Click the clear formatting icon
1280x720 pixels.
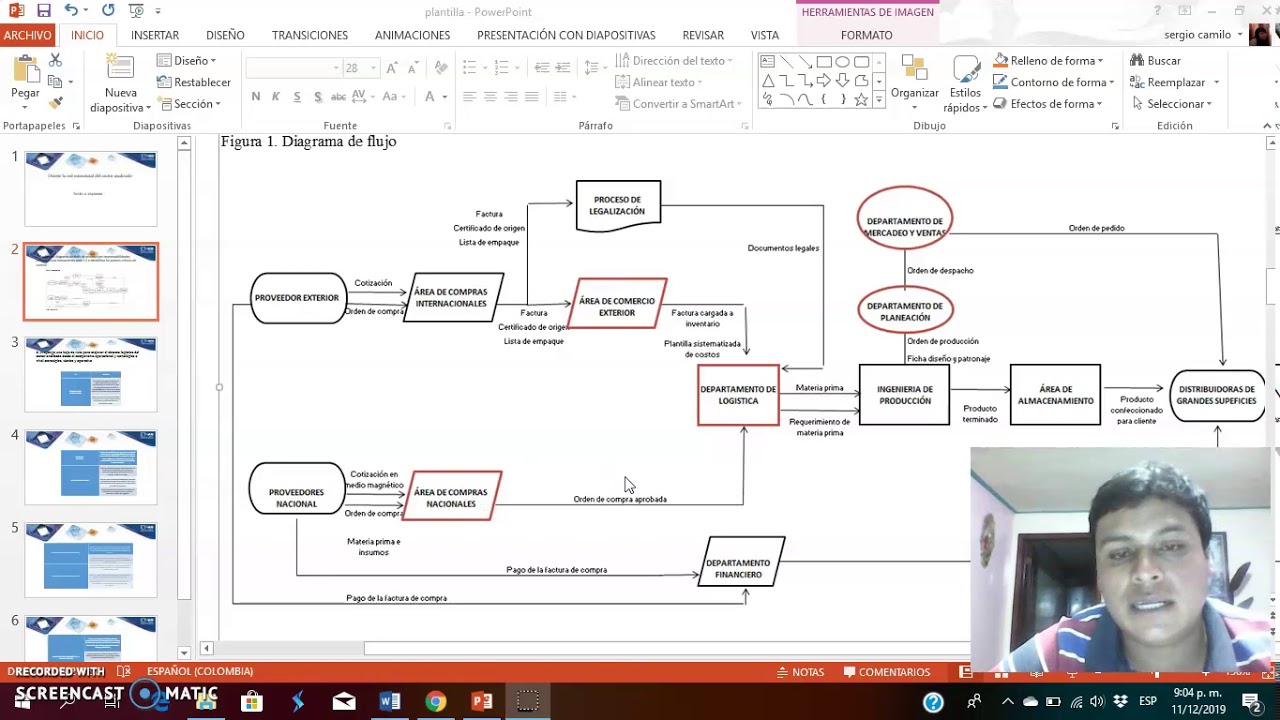(x=441, y=68)
